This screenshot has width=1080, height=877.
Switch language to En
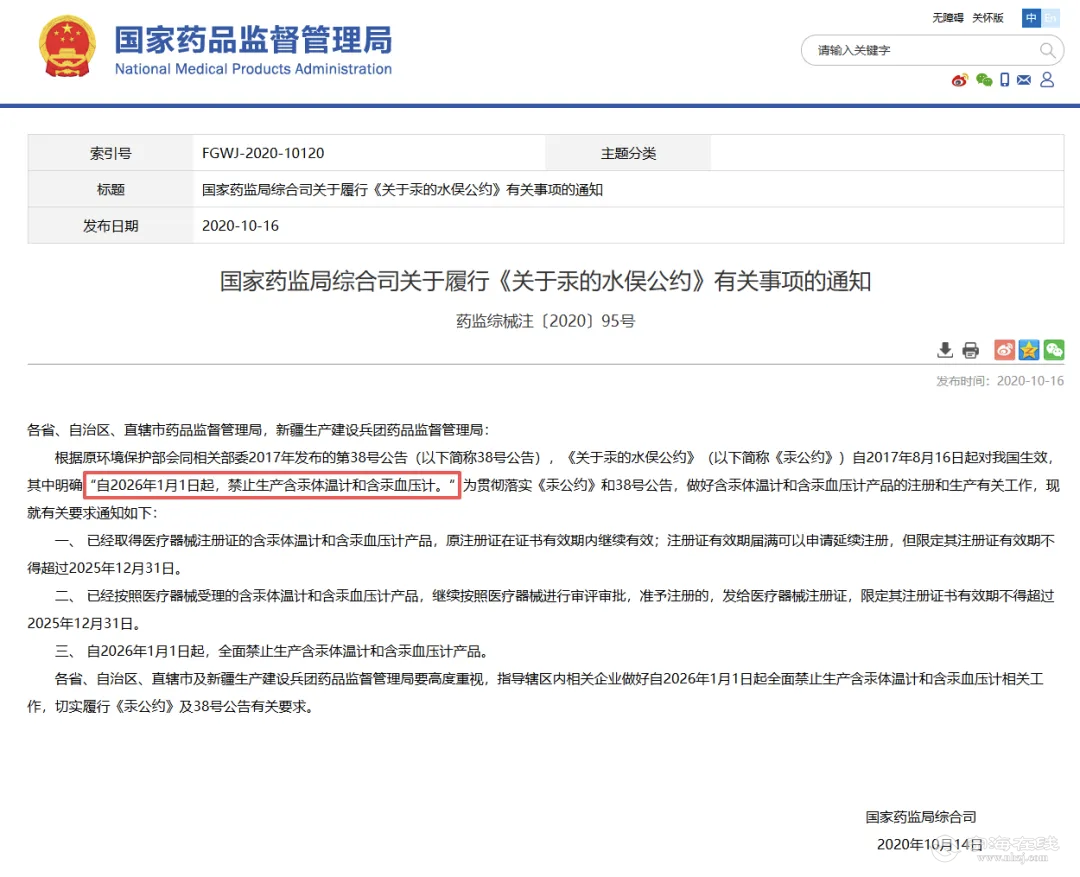pyautogui.click(x=1050, y=18)
